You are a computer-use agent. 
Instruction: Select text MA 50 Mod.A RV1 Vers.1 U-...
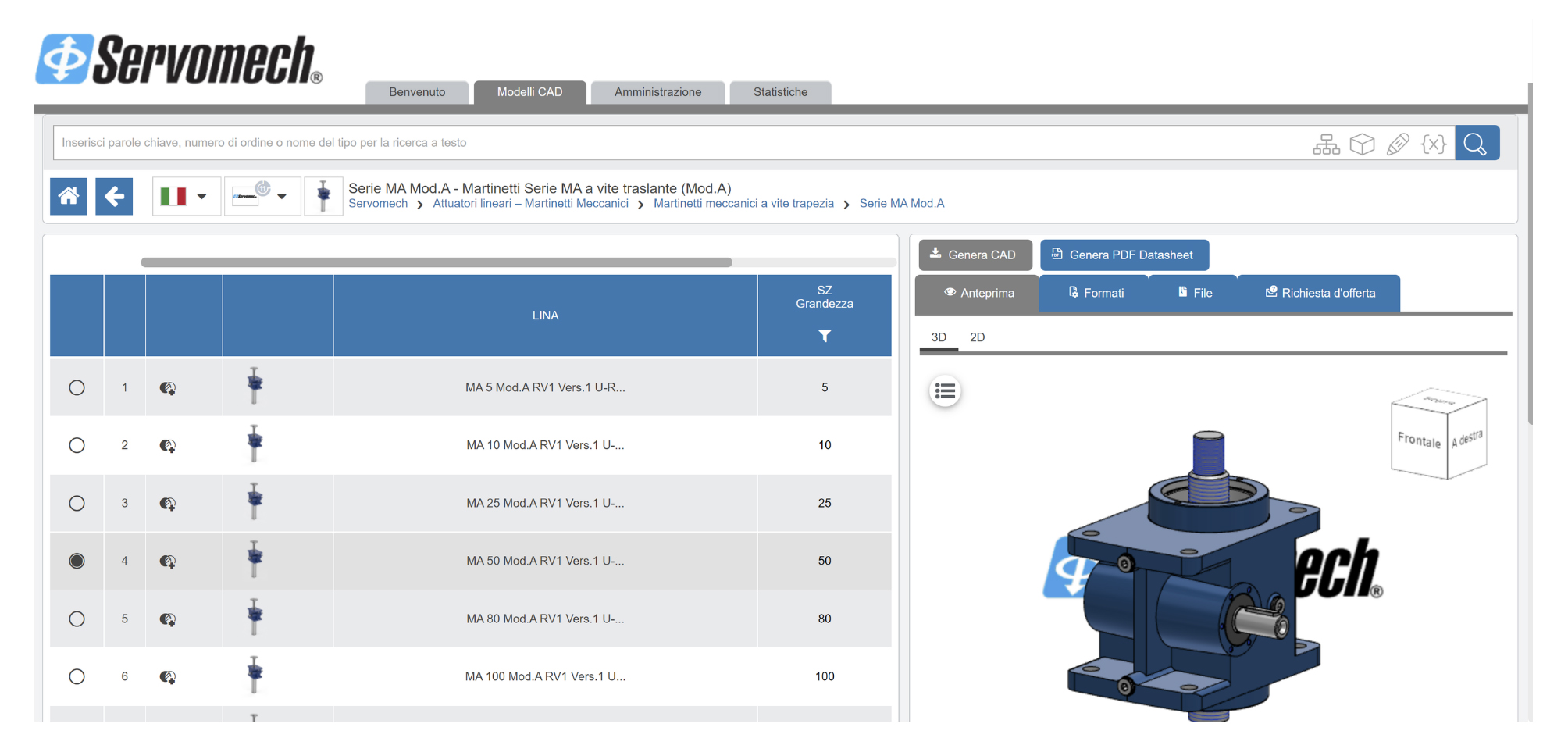545,561
